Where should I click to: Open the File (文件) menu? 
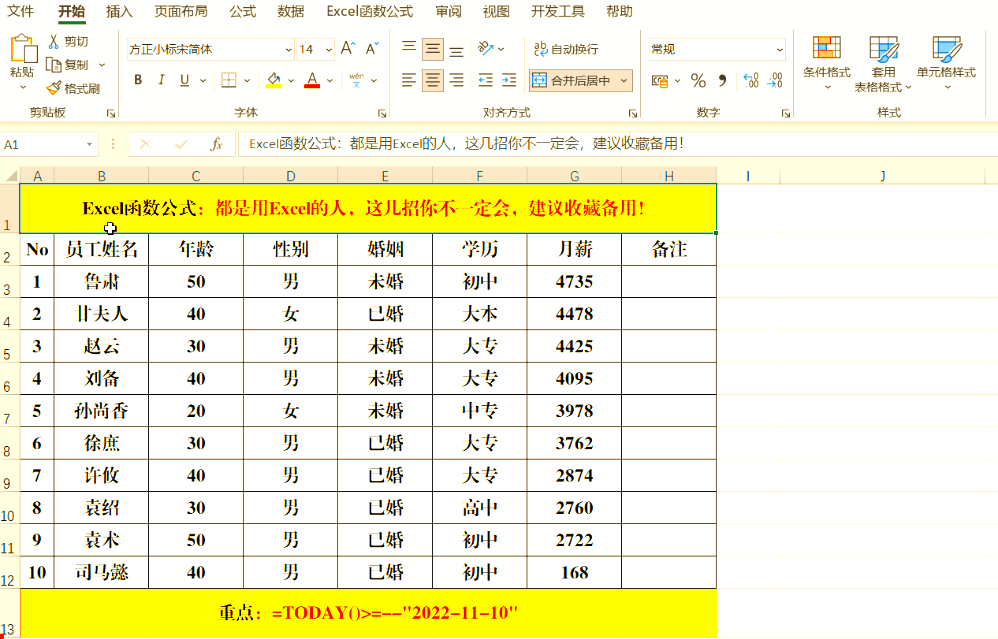(20, 11)
